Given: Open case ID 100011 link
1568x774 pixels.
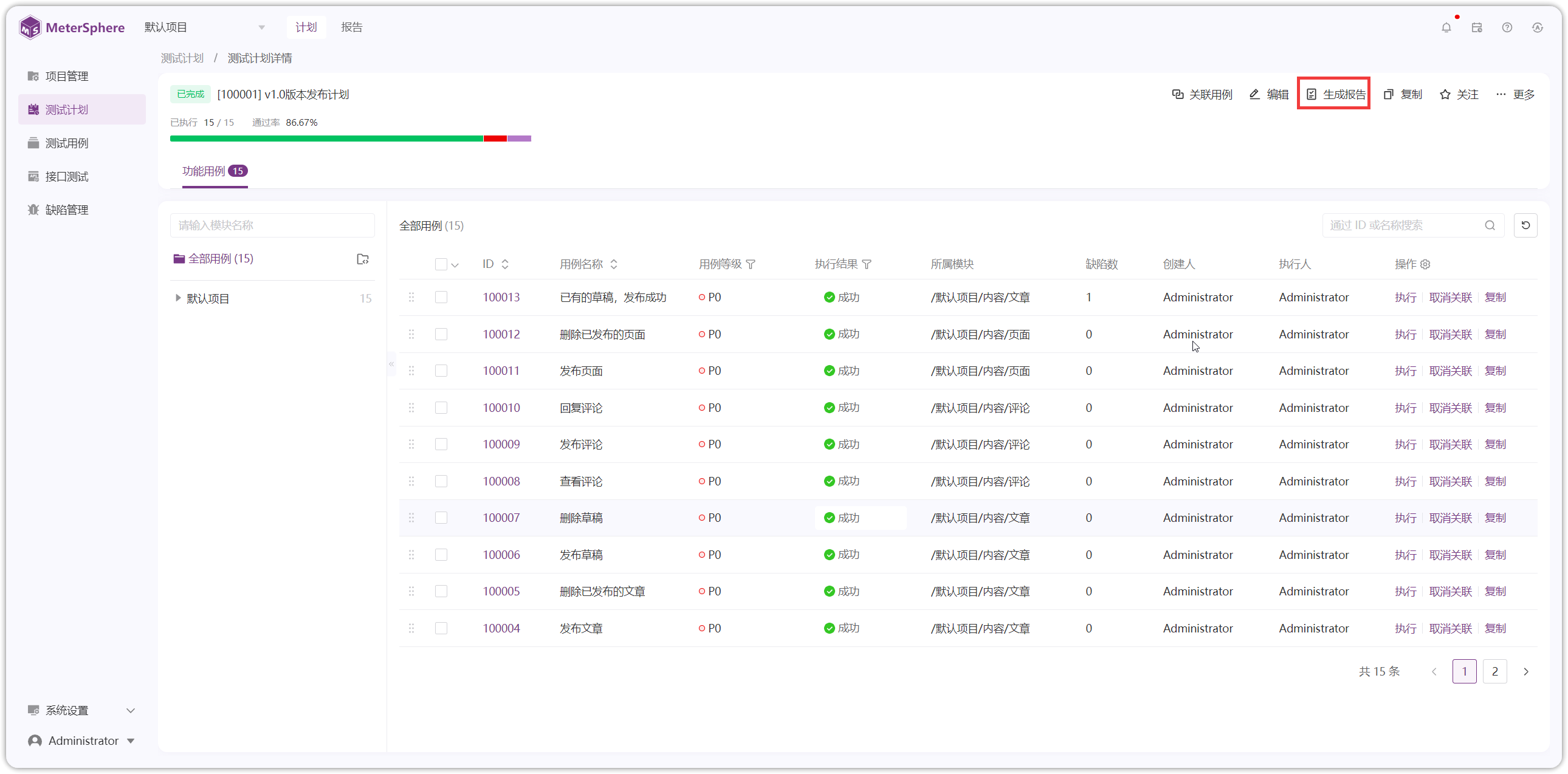Looking at the screenshot, I should coord(501,371).
